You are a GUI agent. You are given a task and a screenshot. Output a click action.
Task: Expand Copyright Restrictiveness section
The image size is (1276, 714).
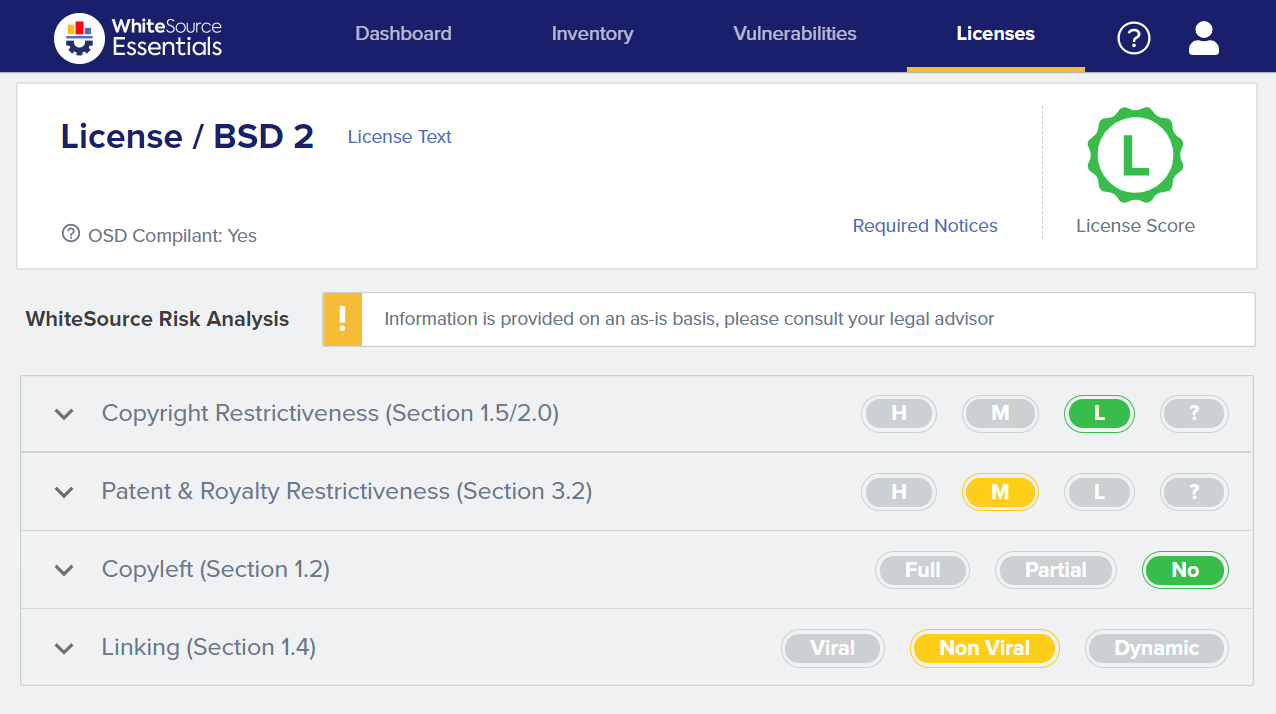coord(64,414)
